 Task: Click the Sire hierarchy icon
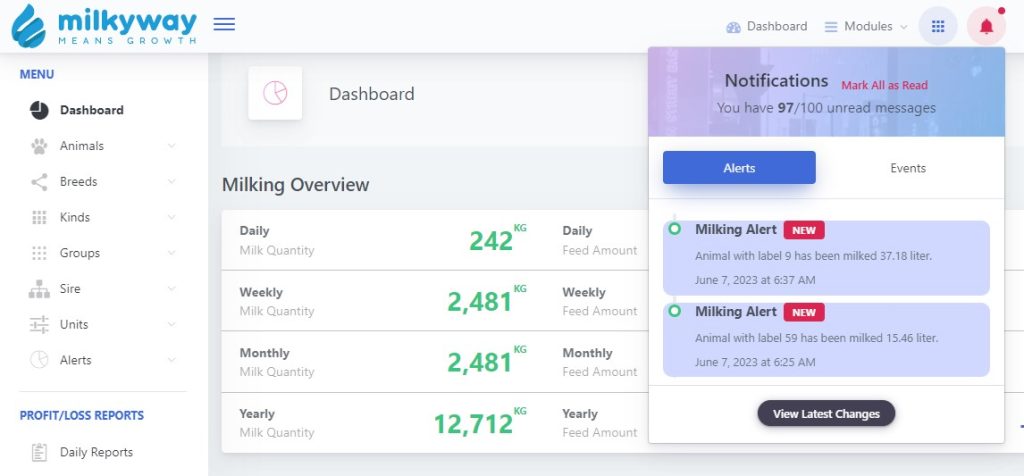39,289
